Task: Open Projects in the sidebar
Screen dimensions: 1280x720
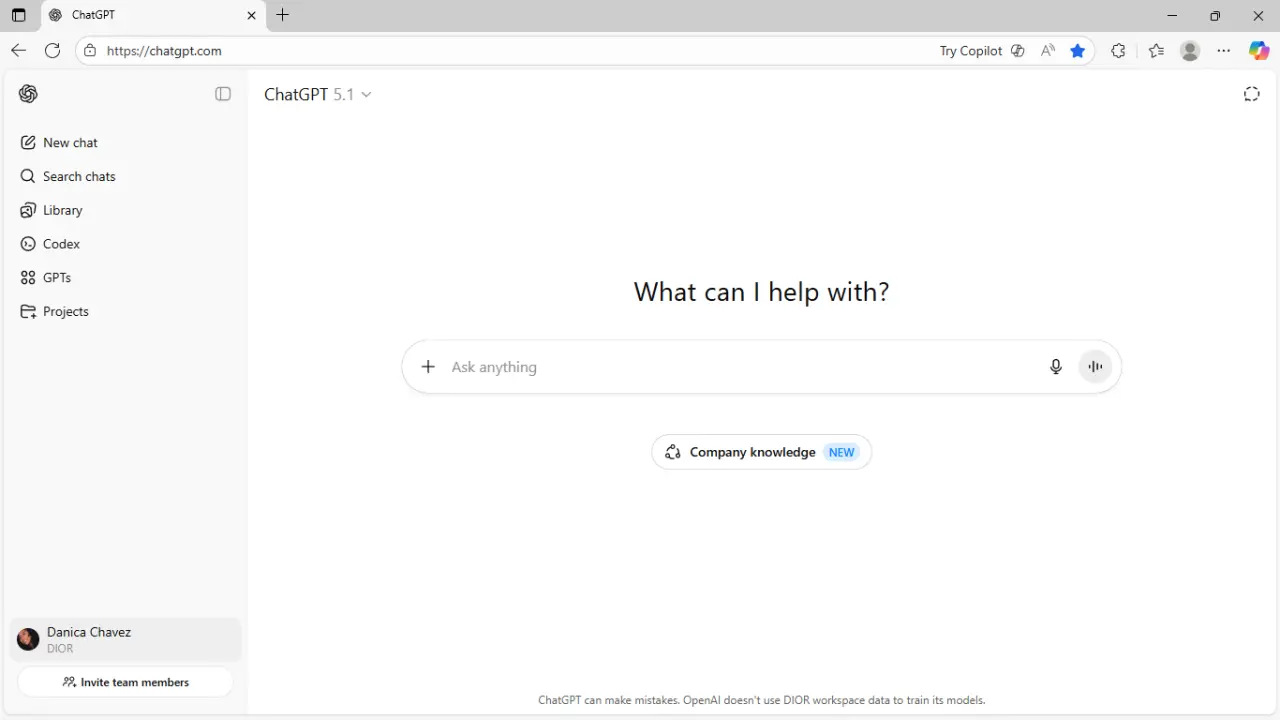Action: point(125,311)
